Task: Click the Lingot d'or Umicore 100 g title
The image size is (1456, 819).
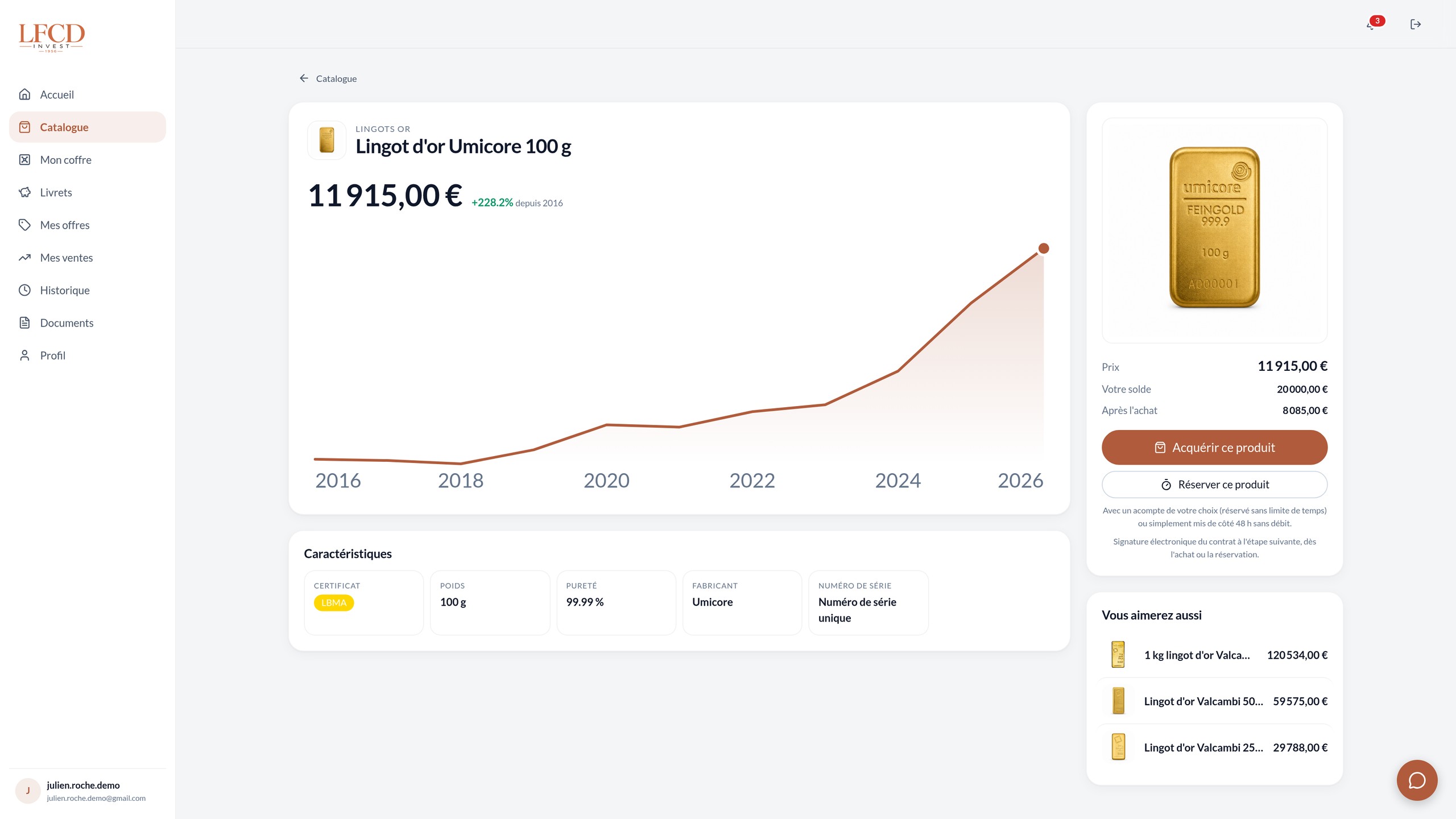Action: point(463,147)
